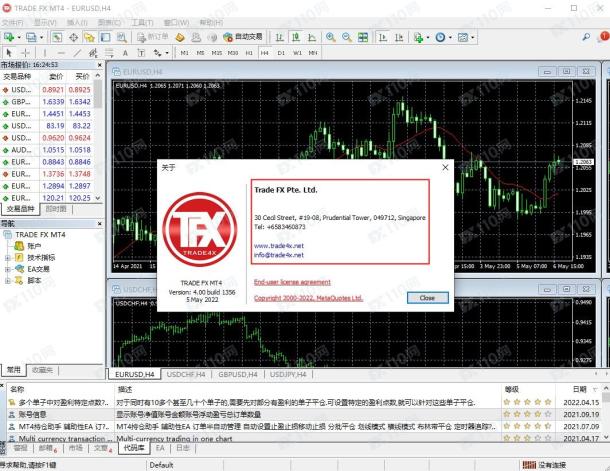Toggle the Terminal panel
Screen dimensions: 610x471
[x=105, y=37]
